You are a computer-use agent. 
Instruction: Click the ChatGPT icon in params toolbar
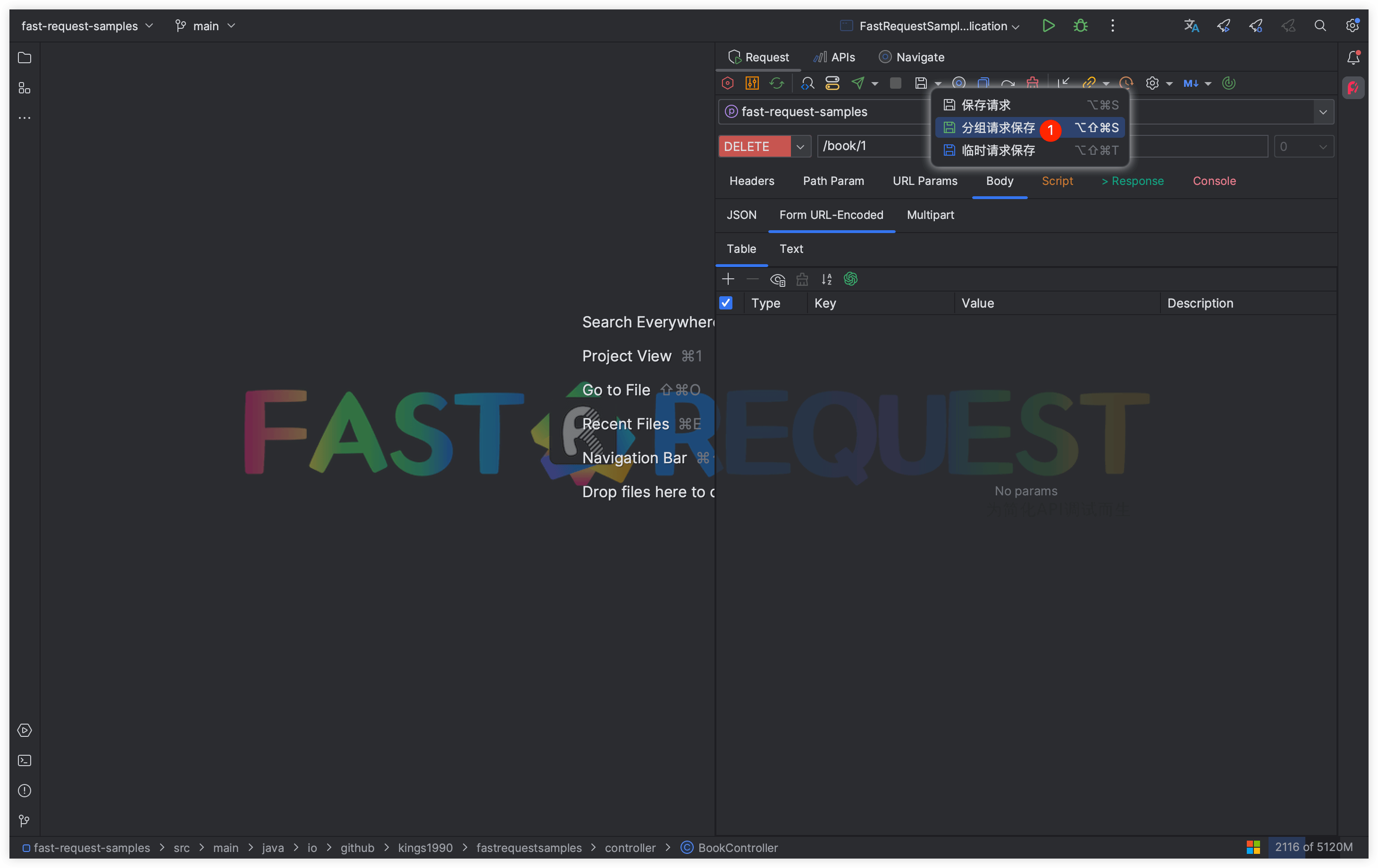pos(851,279)
